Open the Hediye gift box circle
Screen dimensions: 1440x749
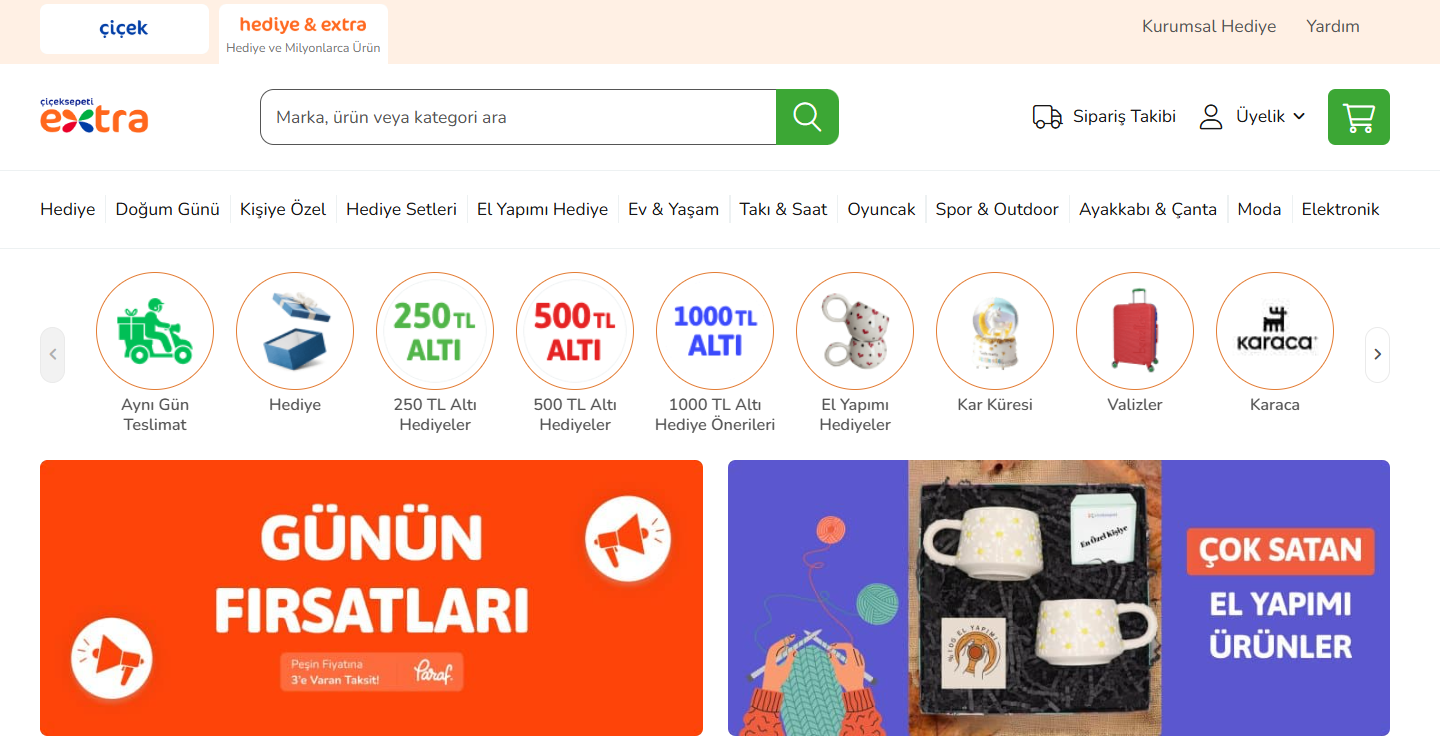click(x=295, y=331)
